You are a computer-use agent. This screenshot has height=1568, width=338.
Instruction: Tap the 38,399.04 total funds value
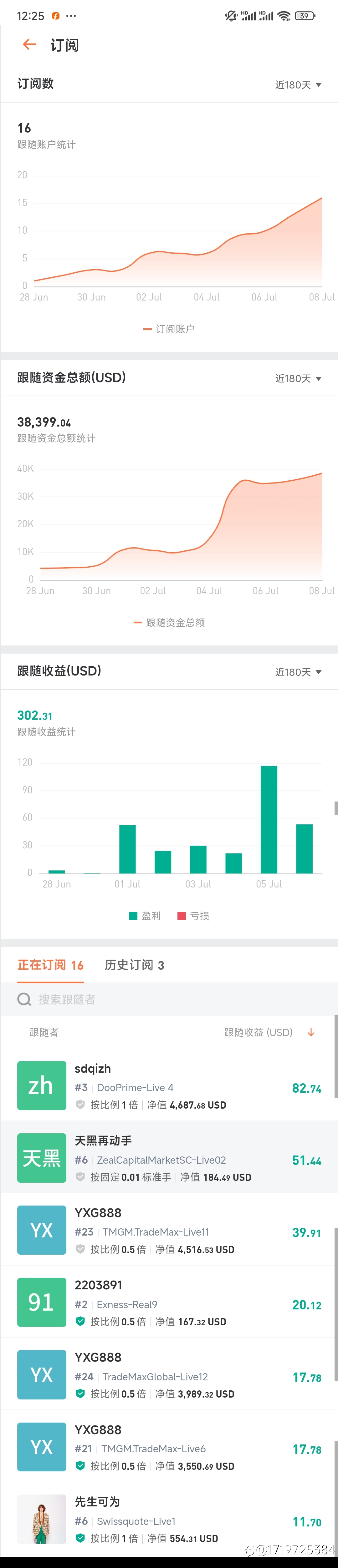pyautogui.click(x=44, y=422)
